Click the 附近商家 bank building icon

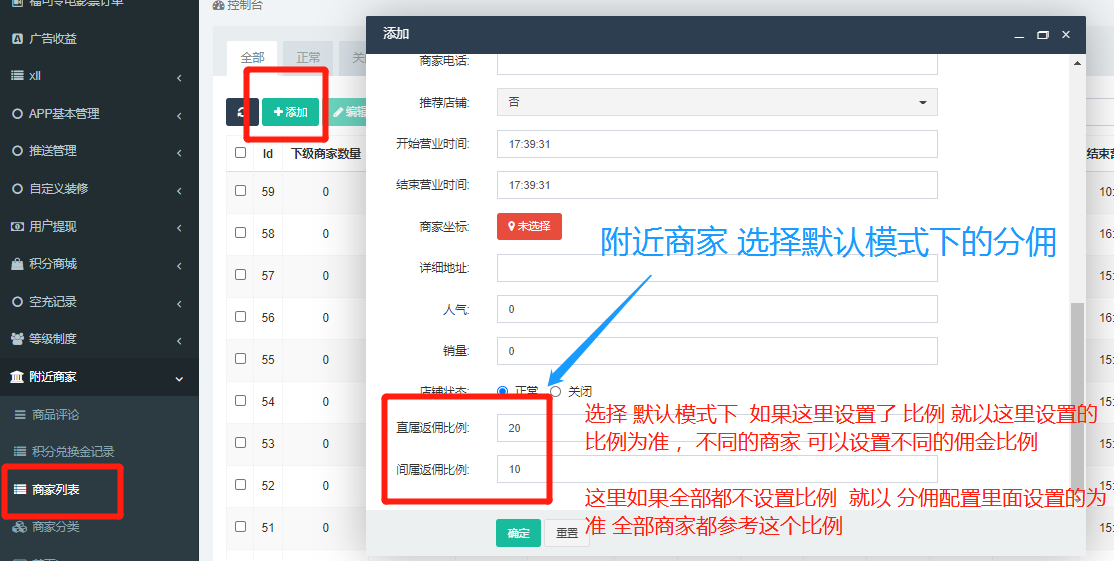[x=17, y=376]
